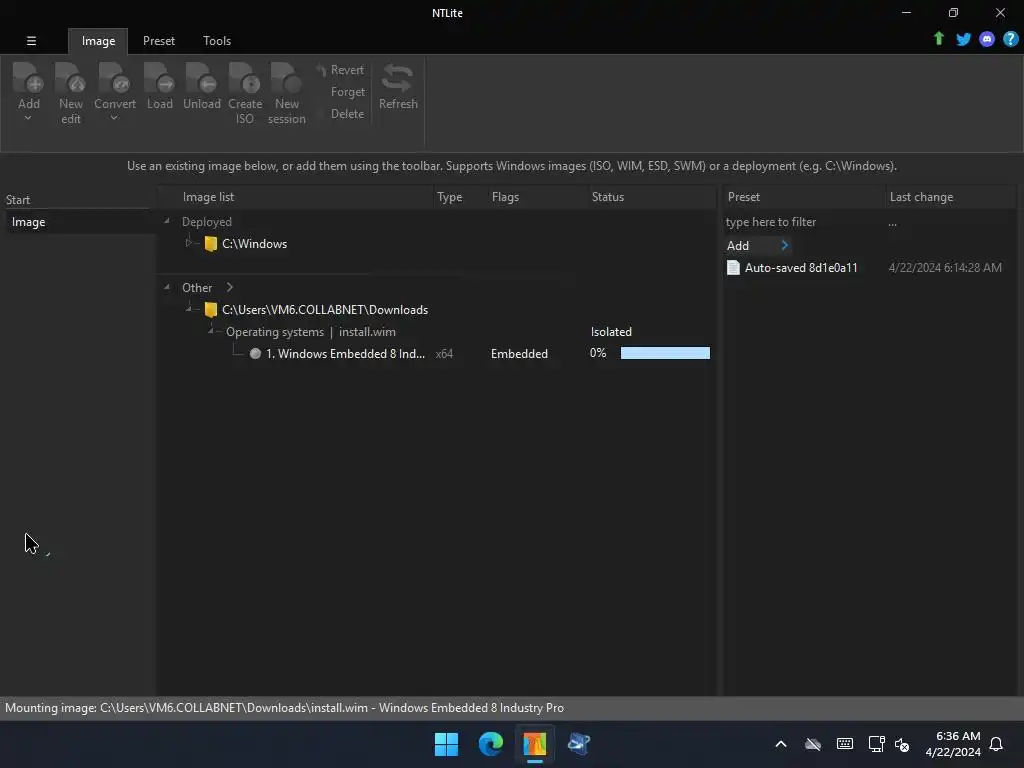Click the fourth taskbar app icon
This screenshot has width=1024, height=768.
(579, 744)
